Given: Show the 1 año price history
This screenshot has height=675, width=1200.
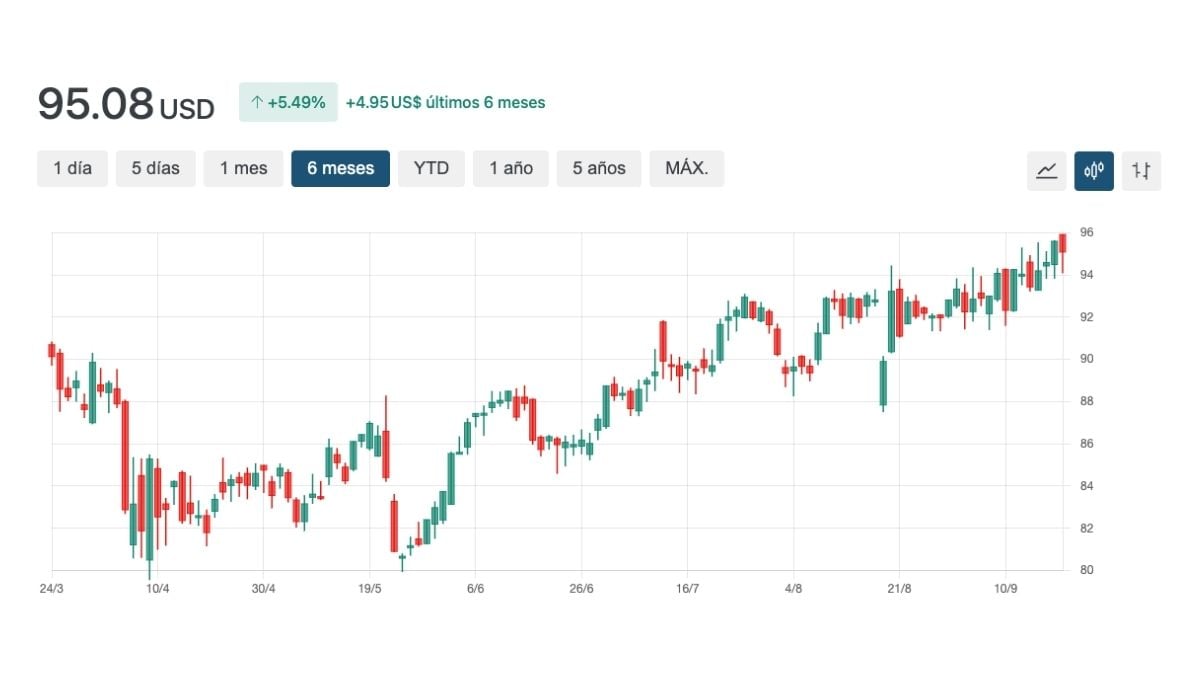Looking at the screenshot, I should 511,168.
